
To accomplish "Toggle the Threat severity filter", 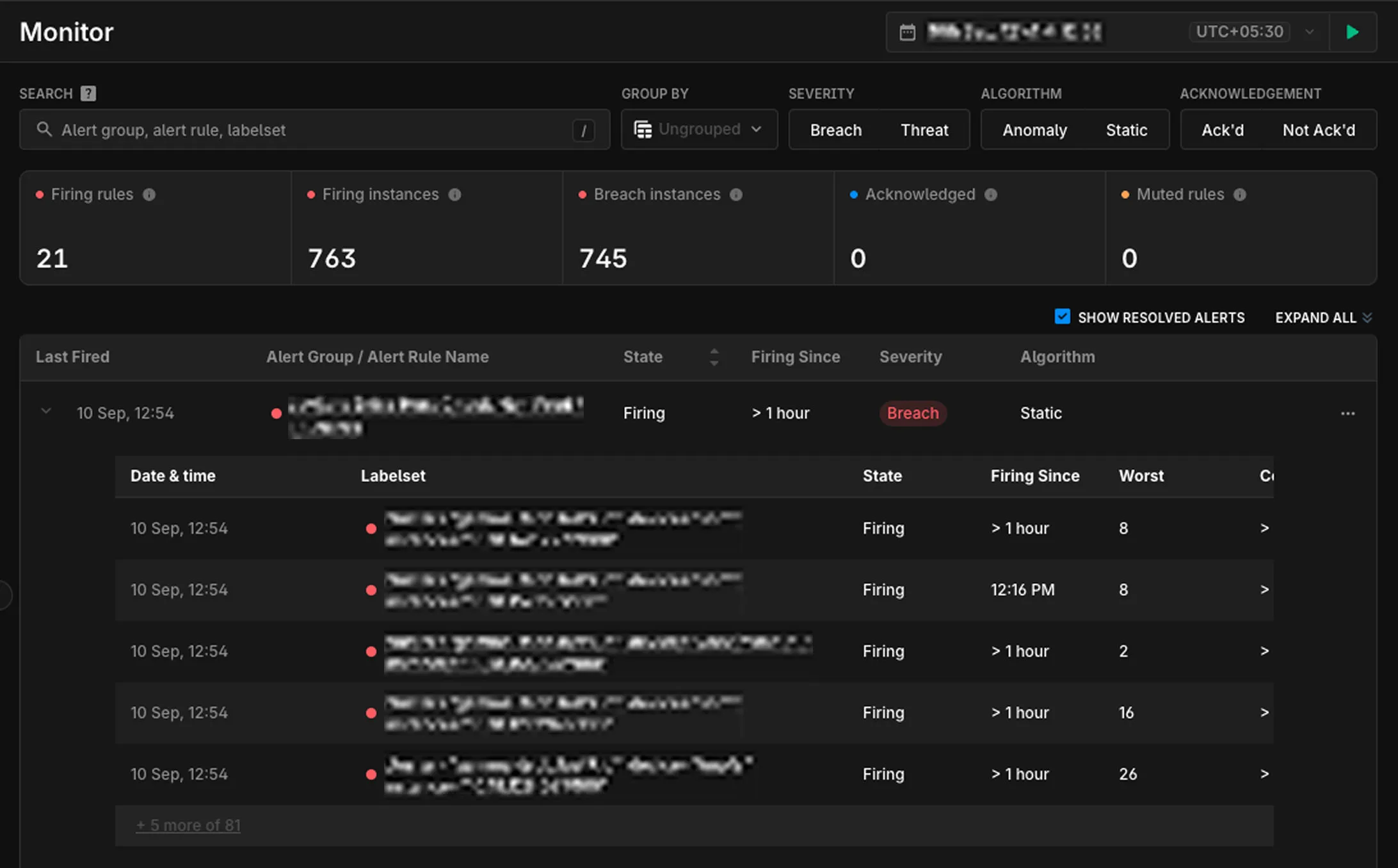I will [x=924, y=130].
